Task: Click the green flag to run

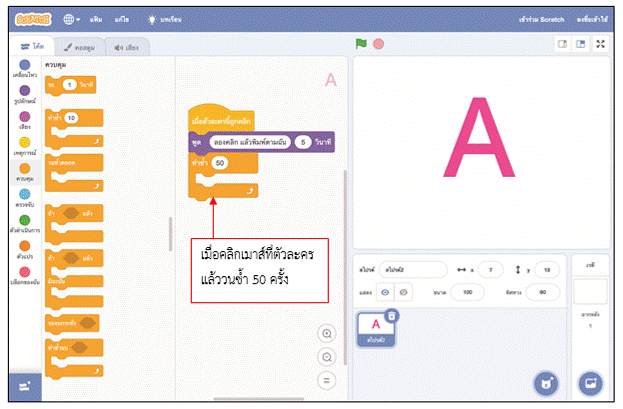Action: tap(361, 44)
